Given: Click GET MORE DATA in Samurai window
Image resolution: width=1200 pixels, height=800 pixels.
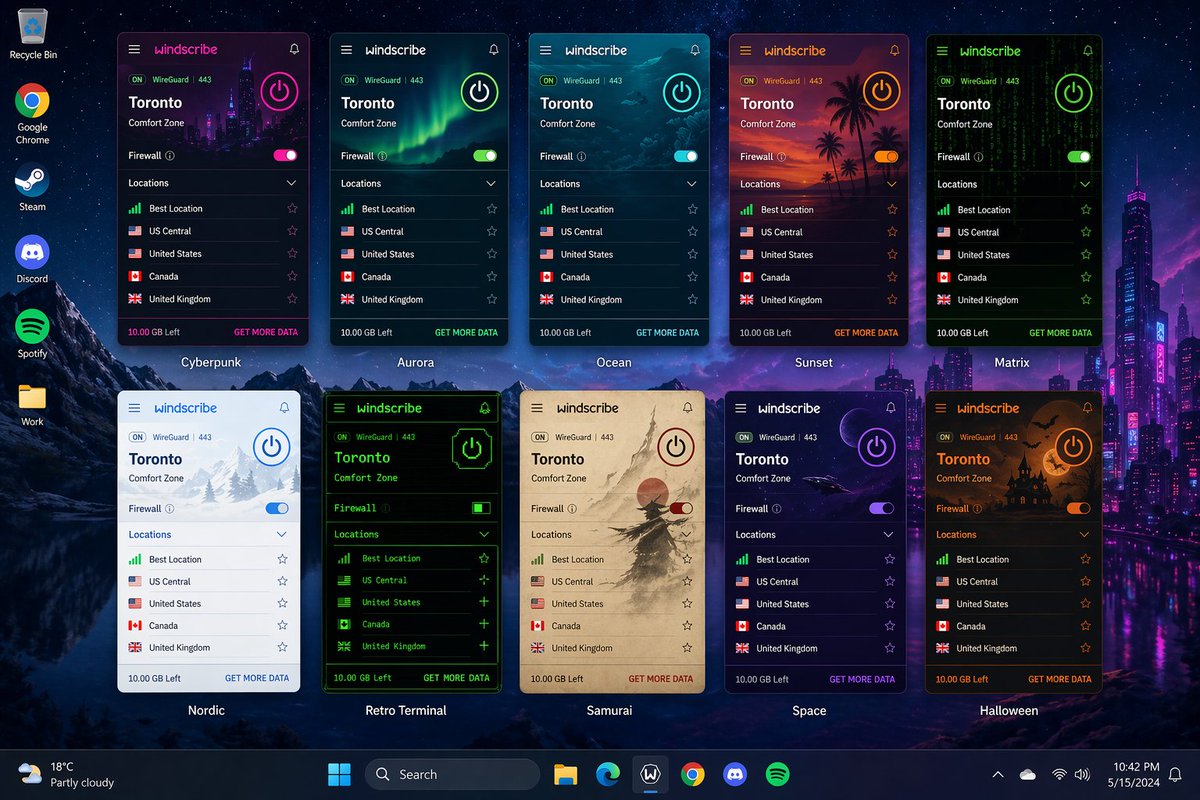Looking at the screenshot, I should 661,679.
